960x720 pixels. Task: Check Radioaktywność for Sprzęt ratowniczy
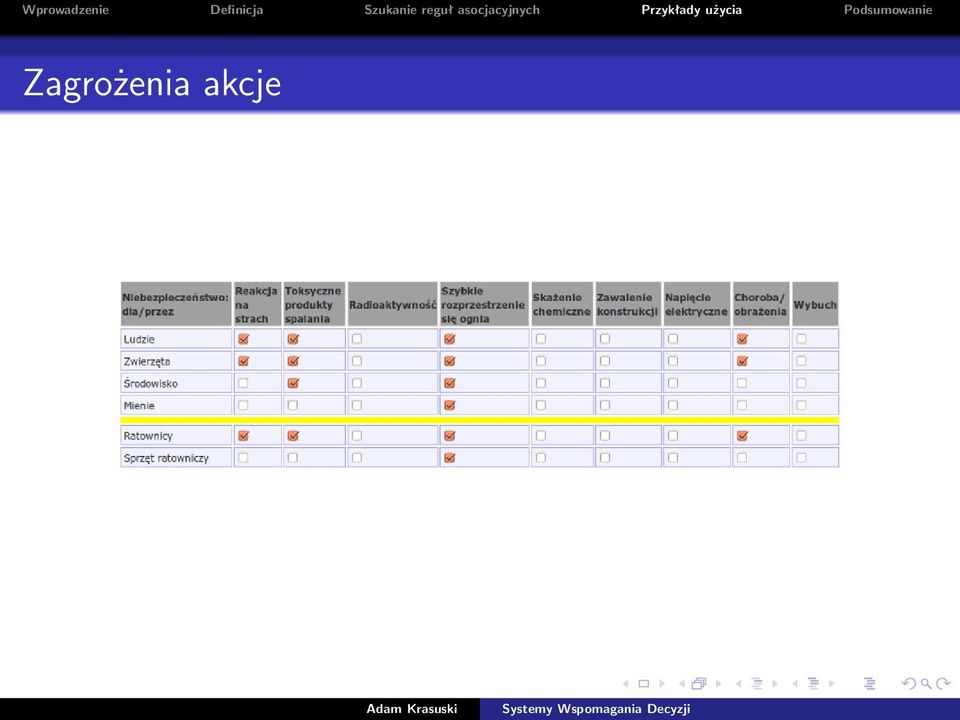(357, 458)
